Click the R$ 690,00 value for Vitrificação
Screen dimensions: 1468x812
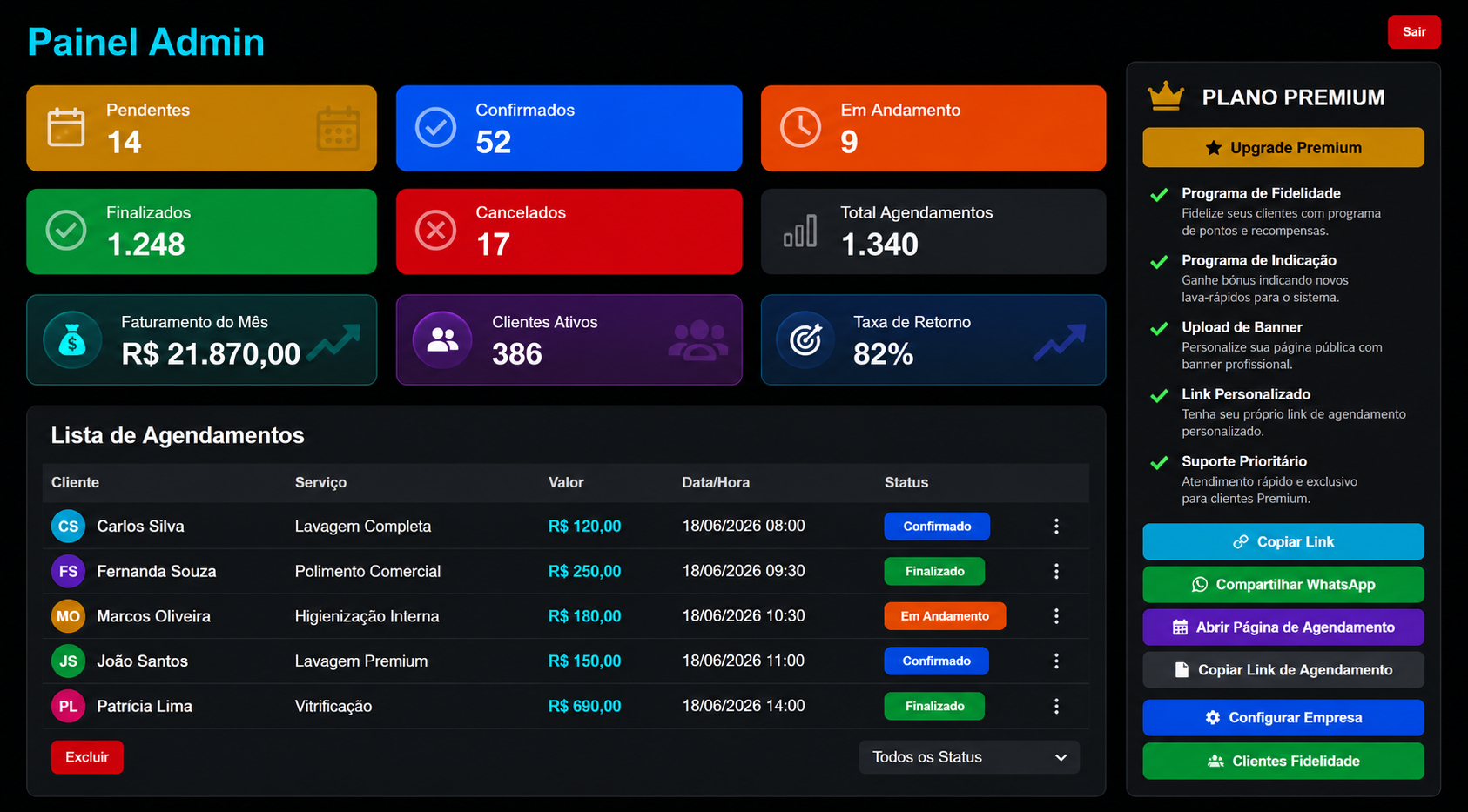(584, 706)
